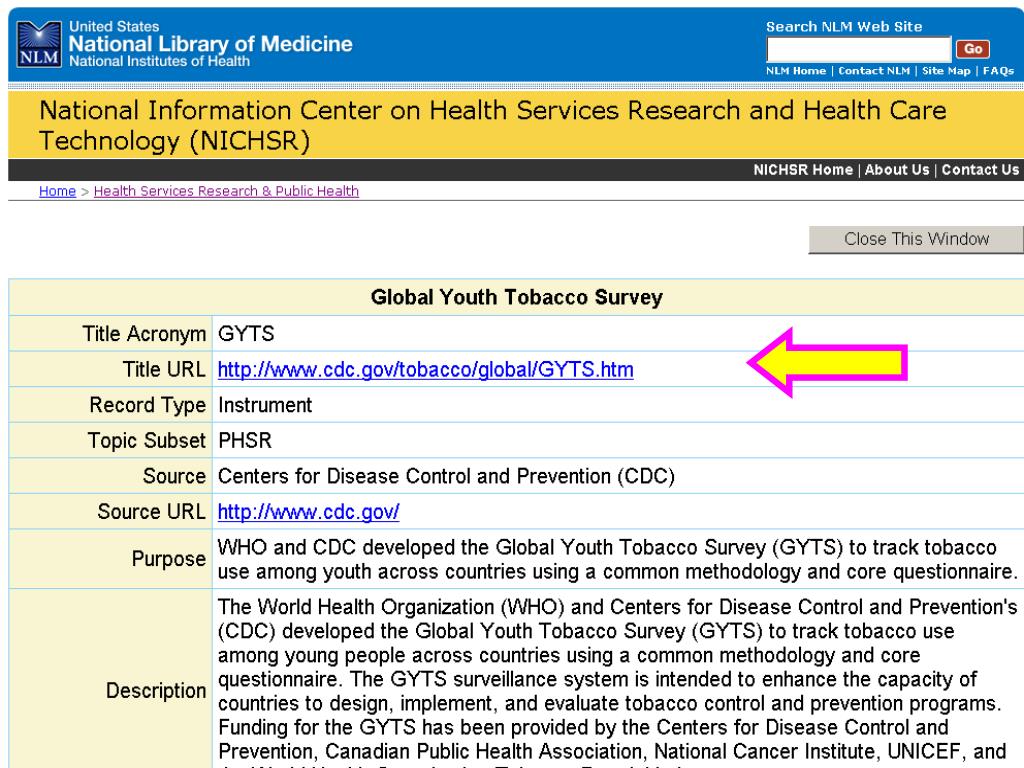The image size is (1024, 768).
Task: Open http://www.cdc.gov/ Source URL link
Action: pyautogui.click(x=308, y=511)
